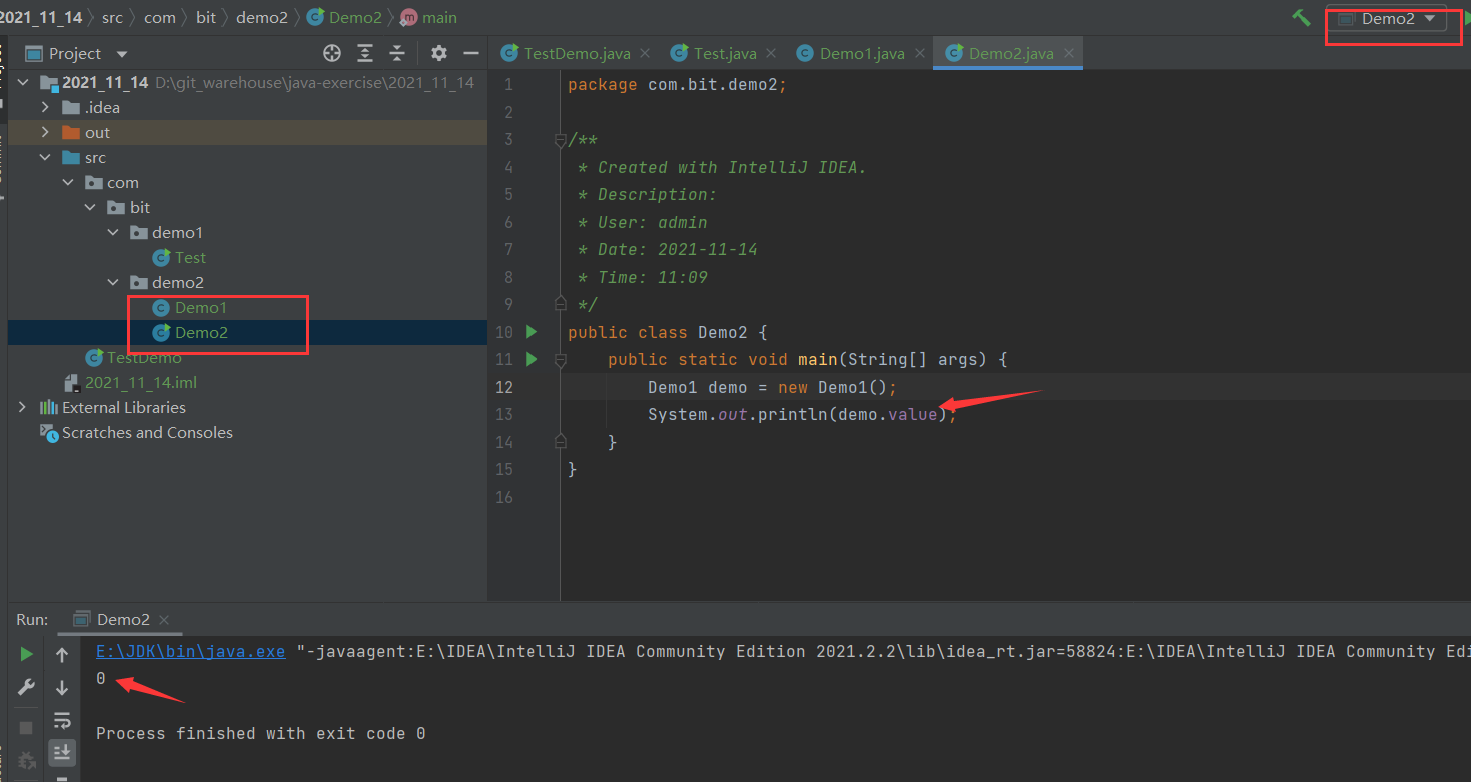Collapse the com package
Screen dimensions: 1471x782
pos(68,182)
